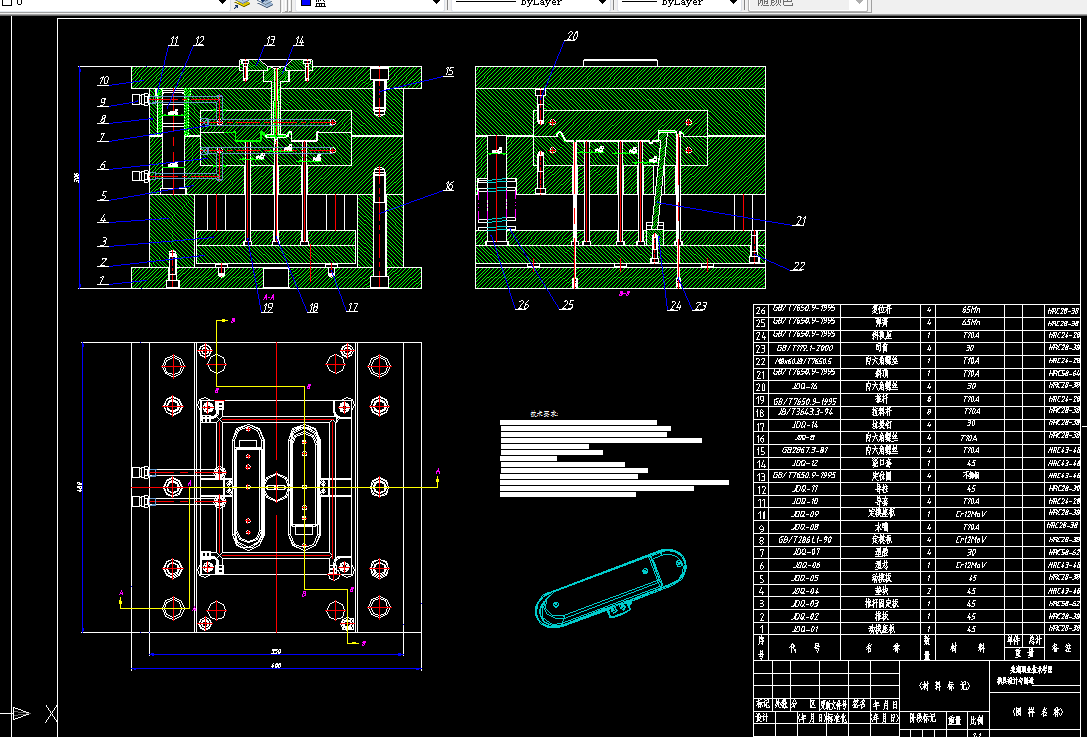
Task: Click row number 19 in the parts list
Action: (760, 400)
